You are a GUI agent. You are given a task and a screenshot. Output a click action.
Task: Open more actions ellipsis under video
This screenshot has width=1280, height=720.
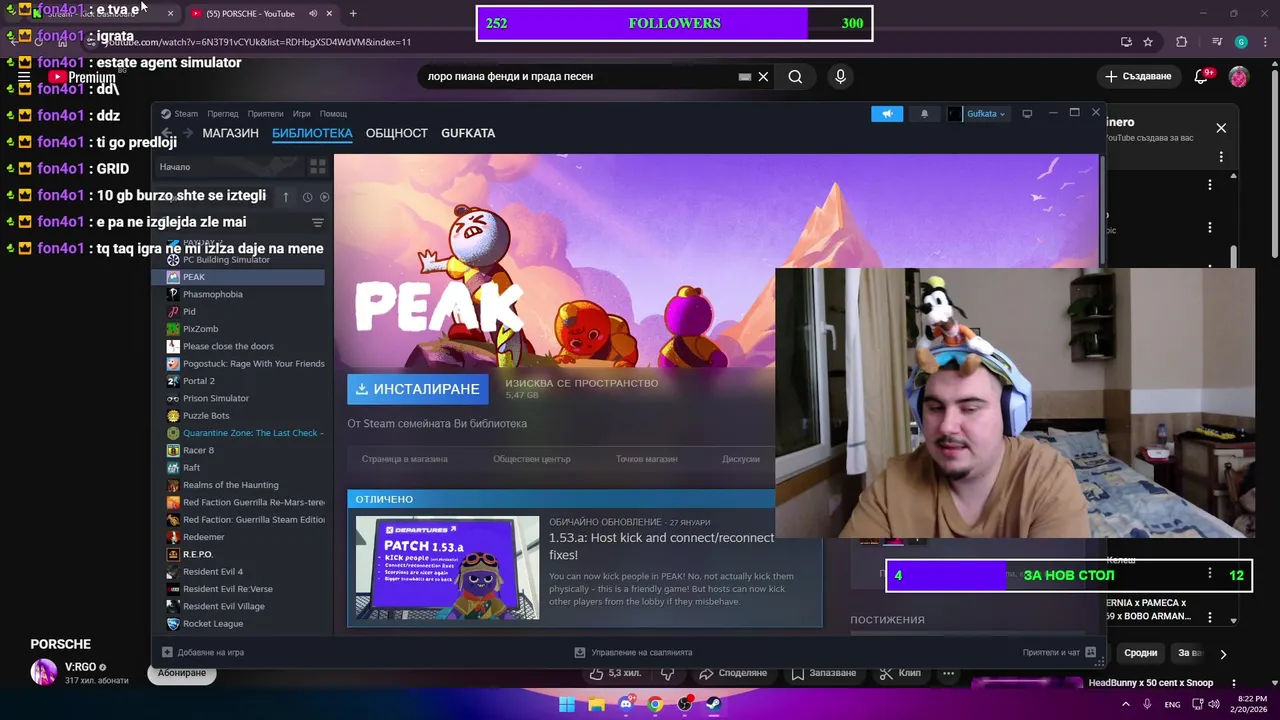click(x=949, y=673)
